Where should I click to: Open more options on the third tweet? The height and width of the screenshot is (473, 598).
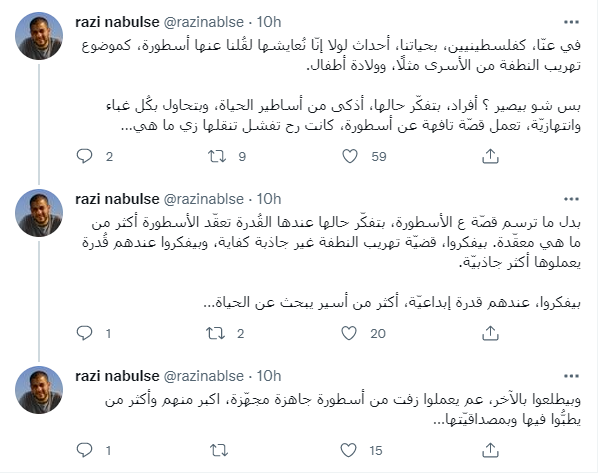571,376
